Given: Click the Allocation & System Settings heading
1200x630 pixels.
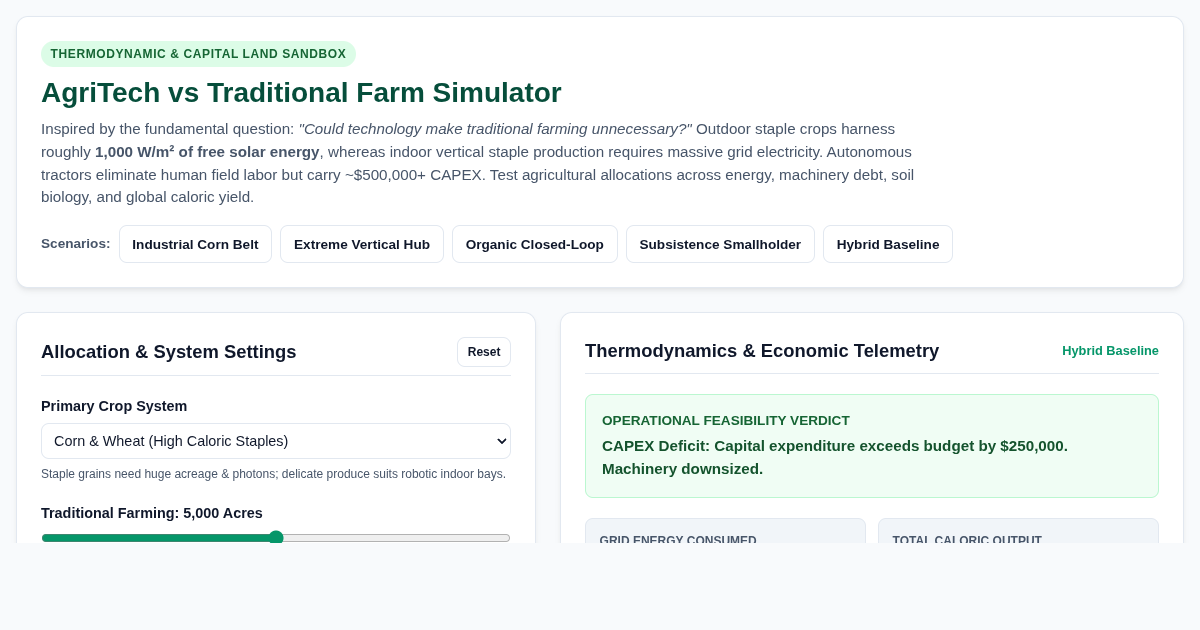Looking at the screenshot, I should click(x=169, y=352).
